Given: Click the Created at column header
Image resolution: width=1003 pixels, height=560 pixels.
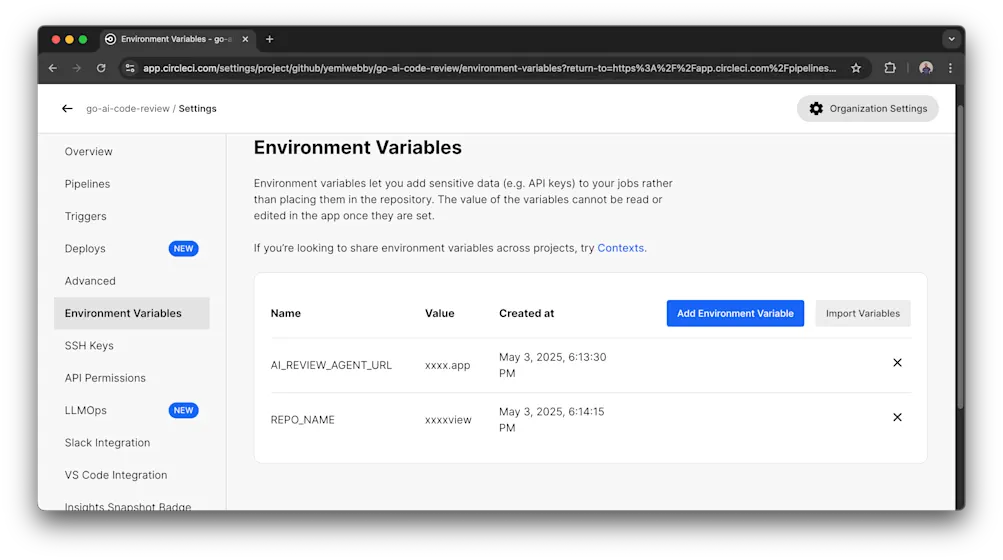Looking at the screenshot, I should click(x=526, y=314).
